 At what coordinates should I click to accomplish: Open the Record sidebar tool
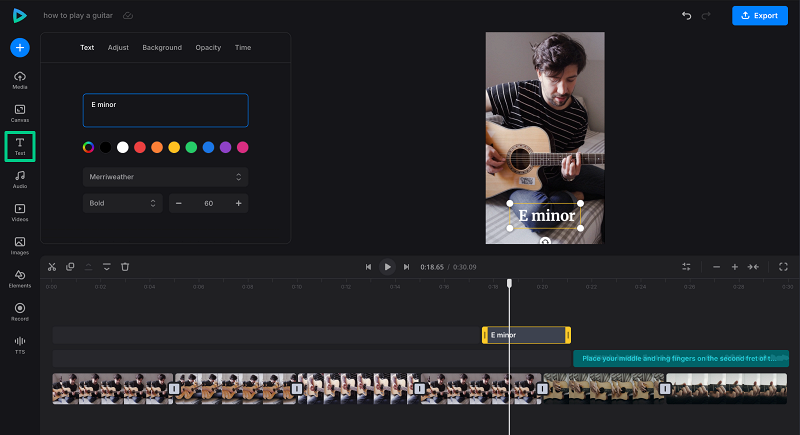tap(20, 312)
